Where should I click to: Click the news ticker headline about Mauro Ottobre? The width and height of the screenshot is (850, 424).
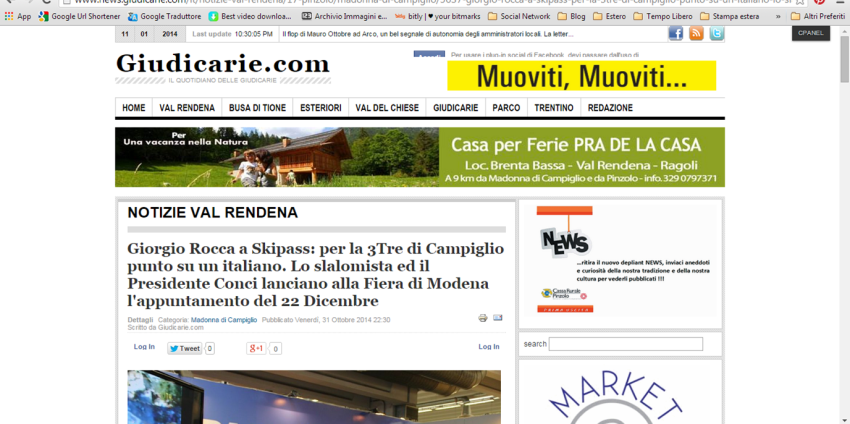click(428, 34)
